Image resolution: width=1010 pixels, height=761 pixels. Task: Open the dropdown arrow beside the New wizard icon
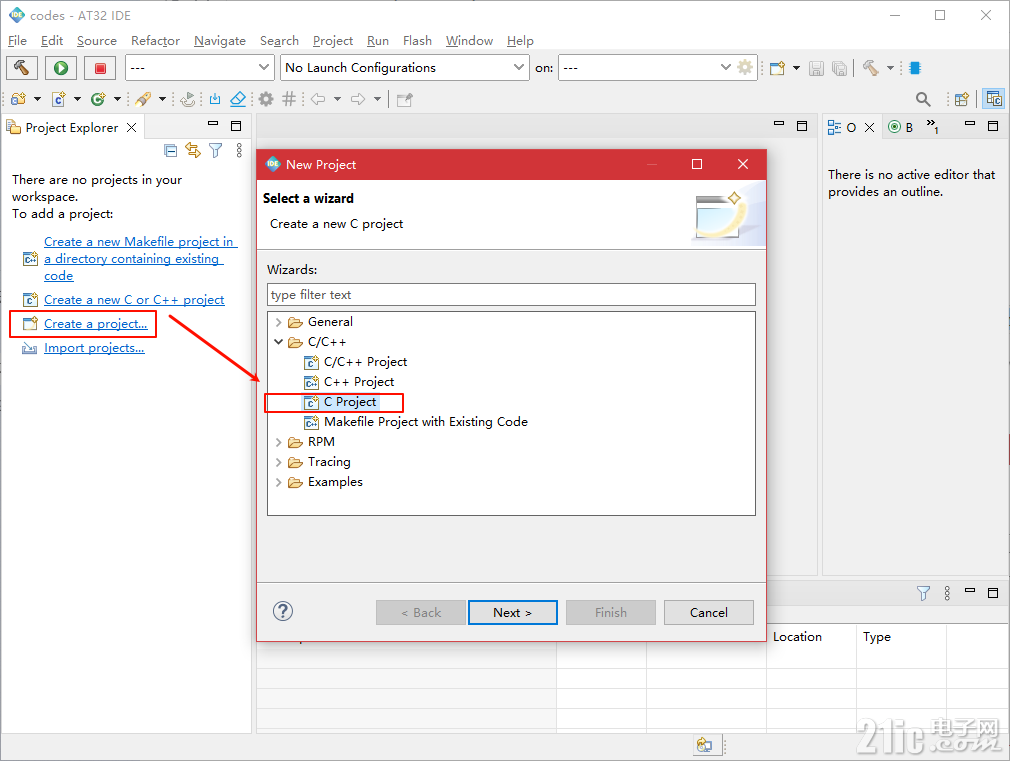[796, 68]
